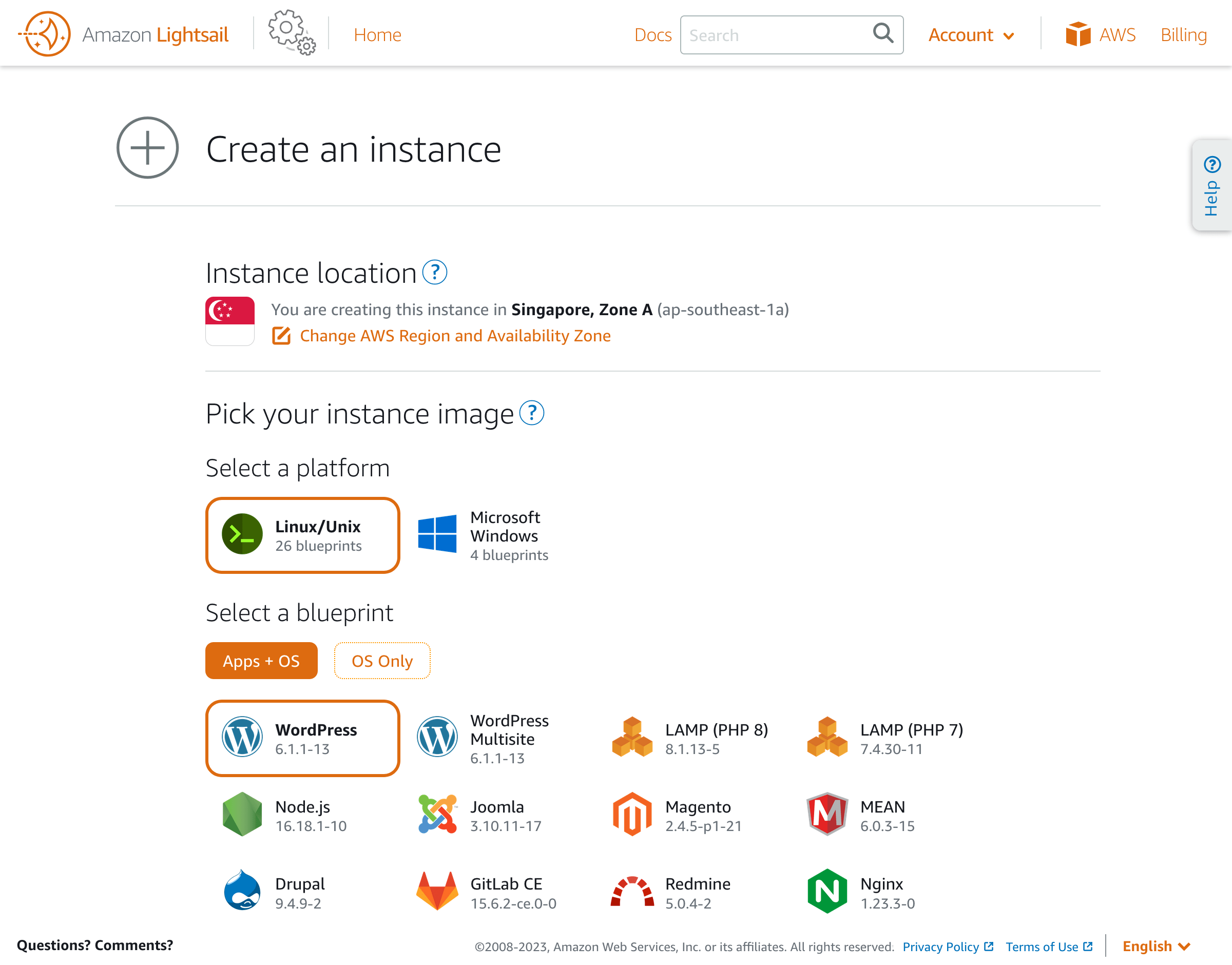The width and height of the screenshot is (1232, 965).
Task: Go to the Home menu item
Action: 377,34
